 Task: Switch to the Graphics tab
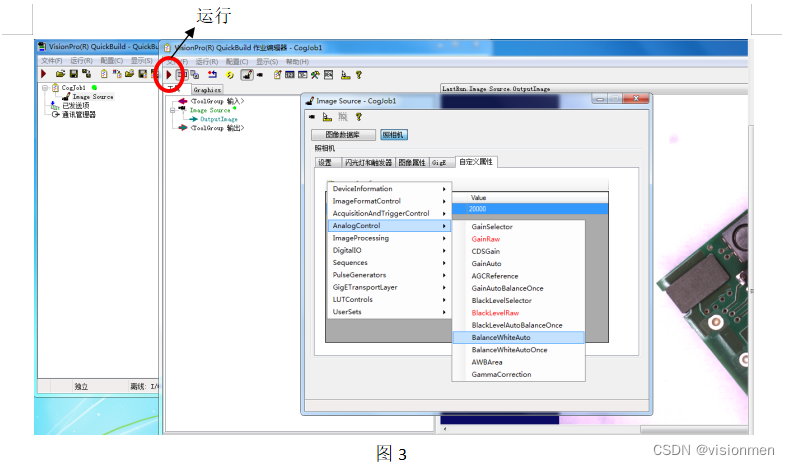pyautogui.click(x=207, y=90)
